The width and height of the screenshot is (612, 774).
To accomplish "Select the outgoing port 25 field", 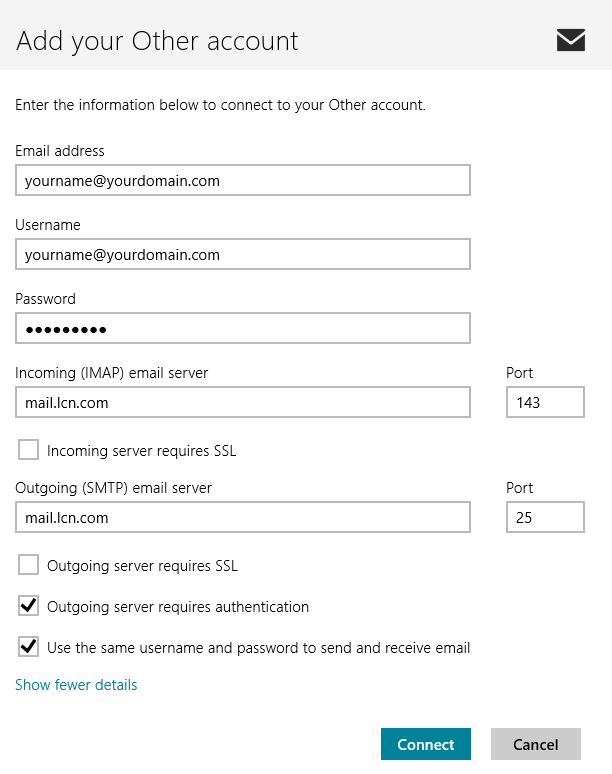I will click(545, 517).
